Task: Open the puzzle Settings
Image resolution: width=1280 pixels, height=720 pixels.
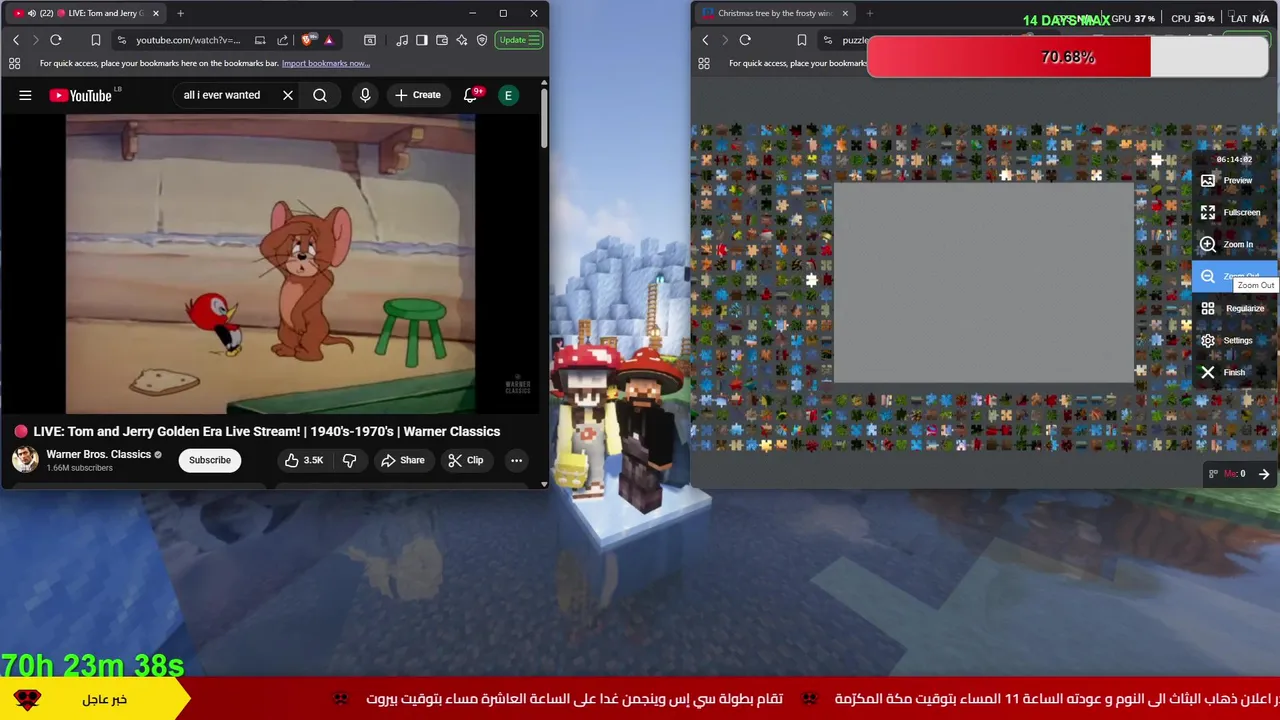Action: click(1235, 341)
